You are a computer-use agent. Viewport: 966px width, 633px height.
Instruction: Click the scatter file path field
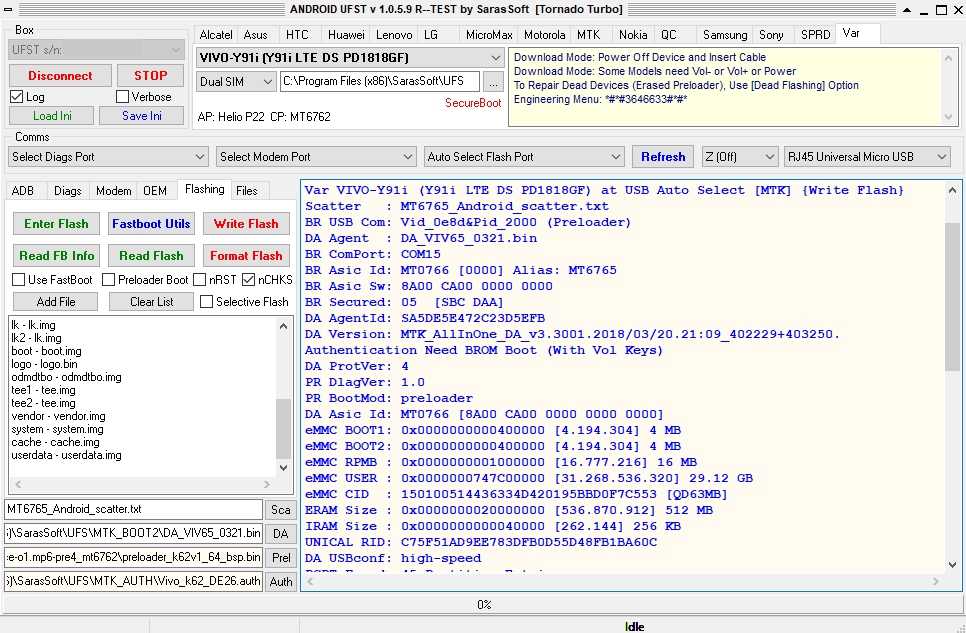click(134, 510)
